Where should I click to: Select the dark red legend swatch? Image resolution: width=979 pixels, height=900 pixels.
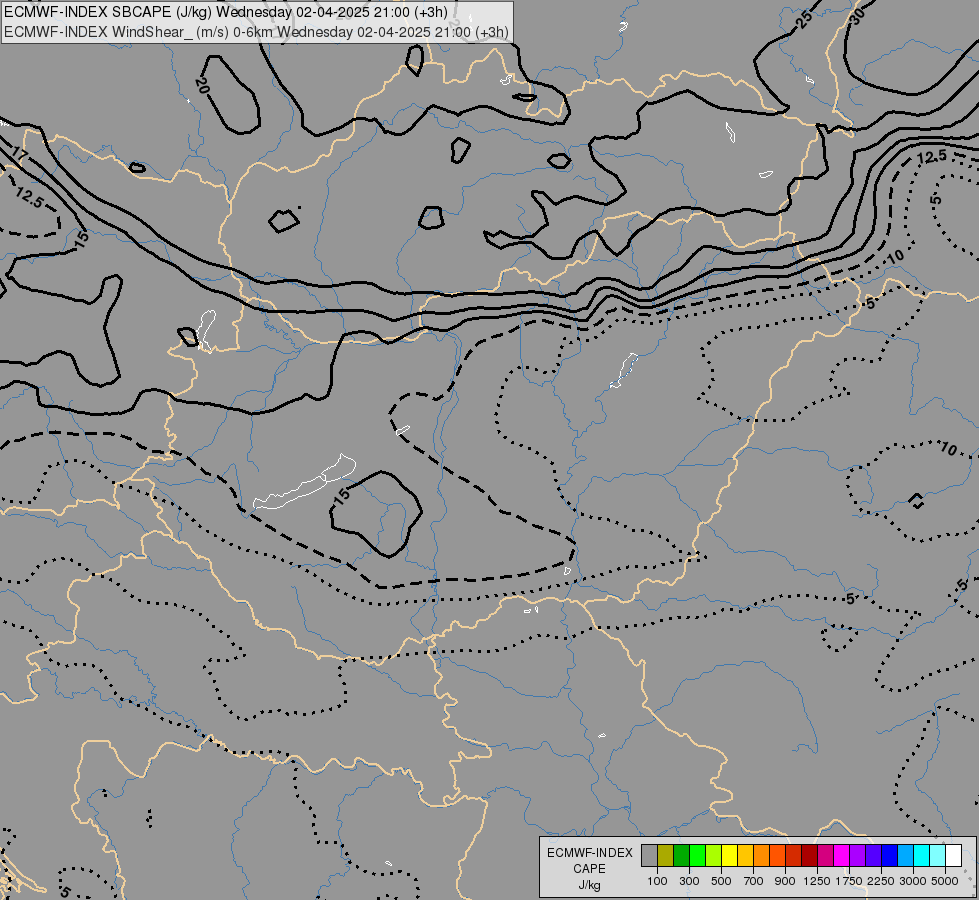[x=810, y=855]
